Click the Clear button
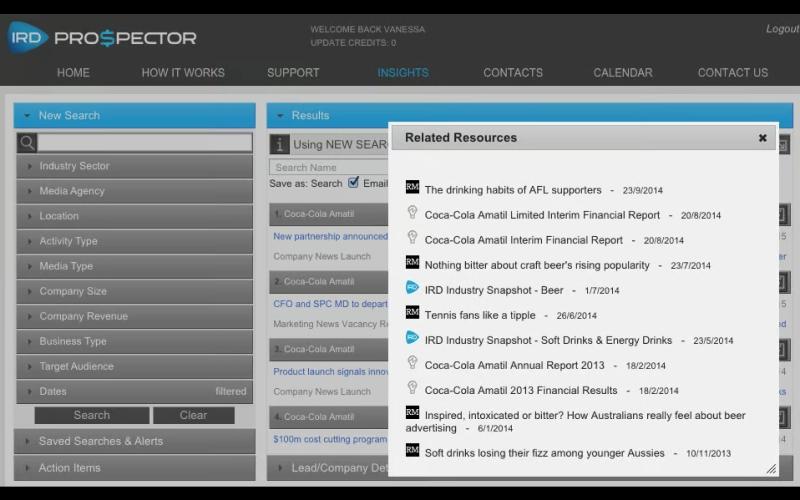Screen dimensions: 800x500 [x=193, y=415]
